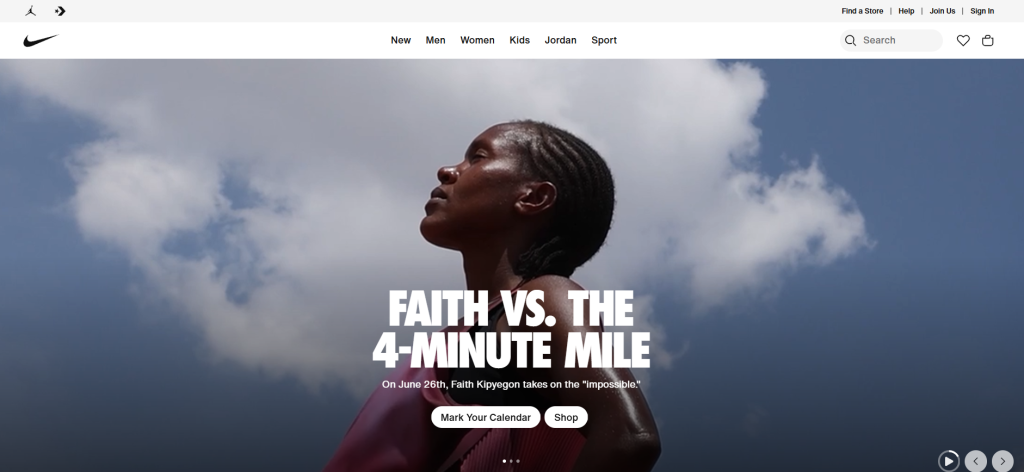Open the Converse brand logo link

point(60,11)
